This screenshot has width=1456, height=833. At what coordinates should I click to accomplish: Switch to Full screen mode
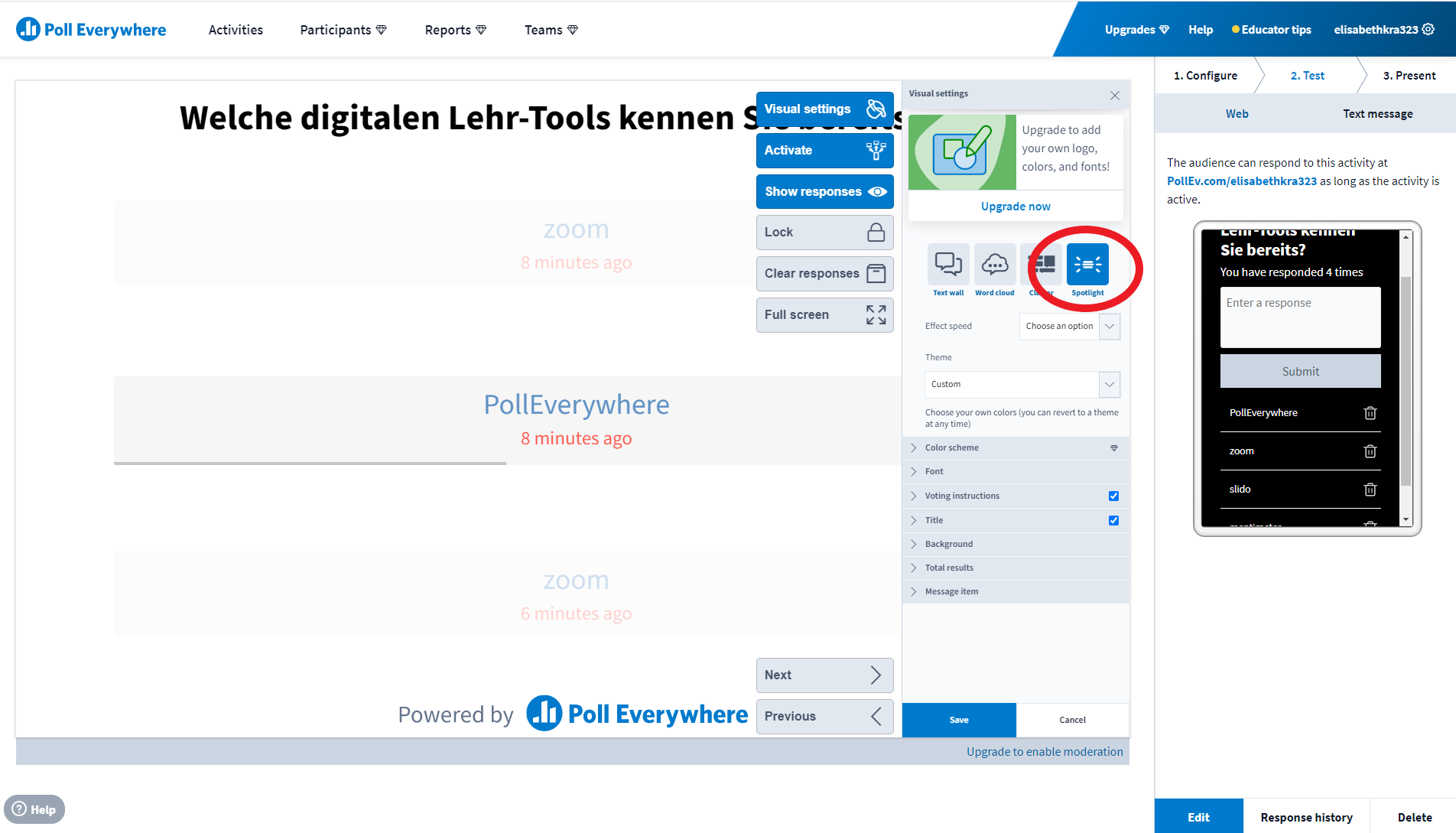(824, 315)
